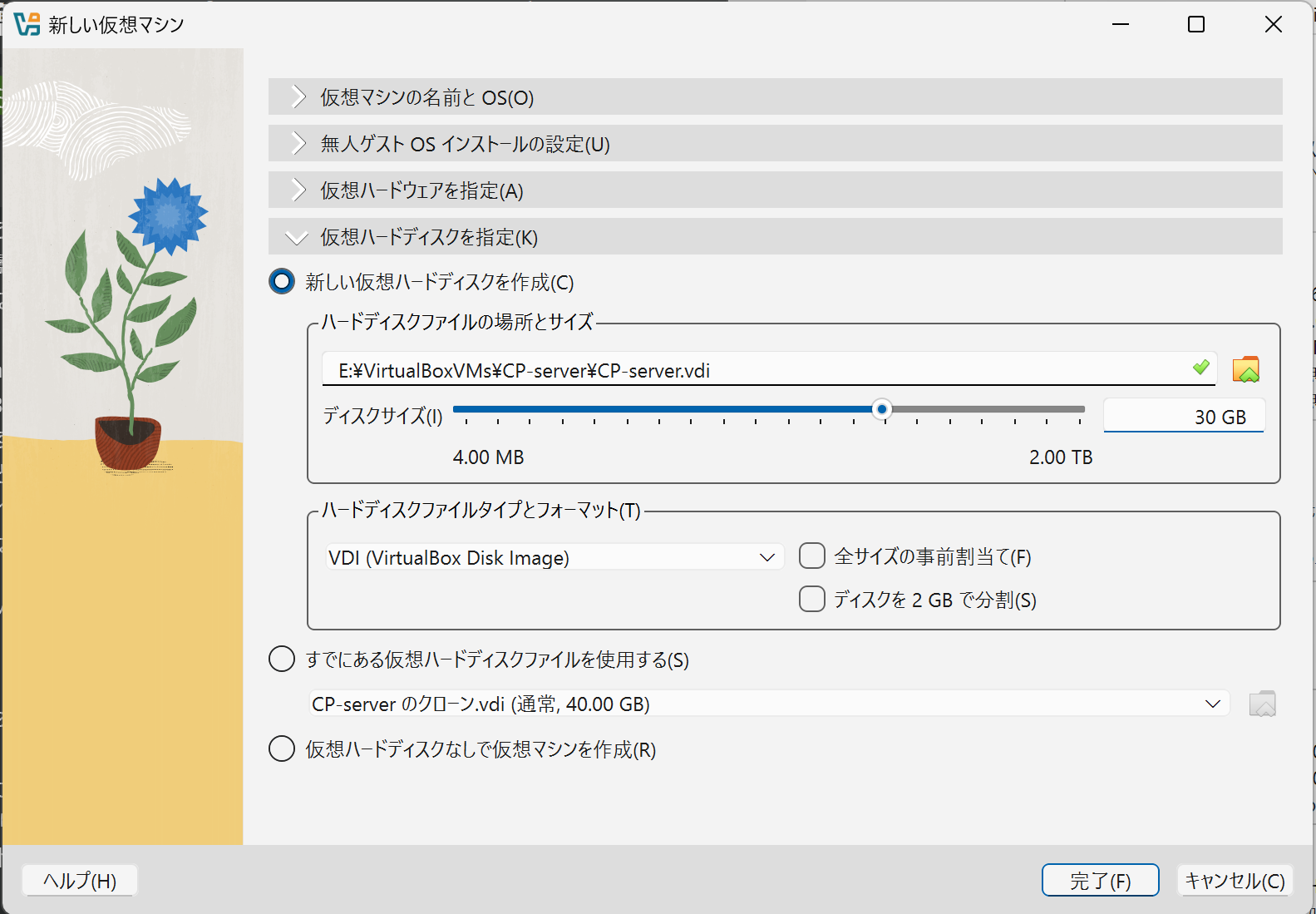Maximize the 新しい仮想マシン window
The image size is (1316, 914).
(1196, 24)
